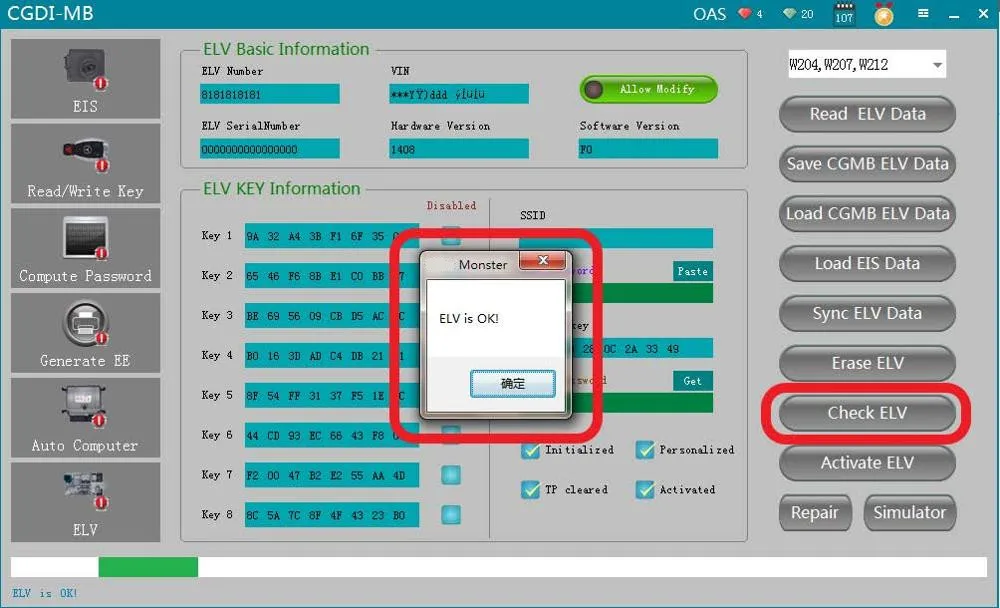Toggle the Personalized checkbox
Viewport: 1000px width, 608px height.
tap(645, 450)
